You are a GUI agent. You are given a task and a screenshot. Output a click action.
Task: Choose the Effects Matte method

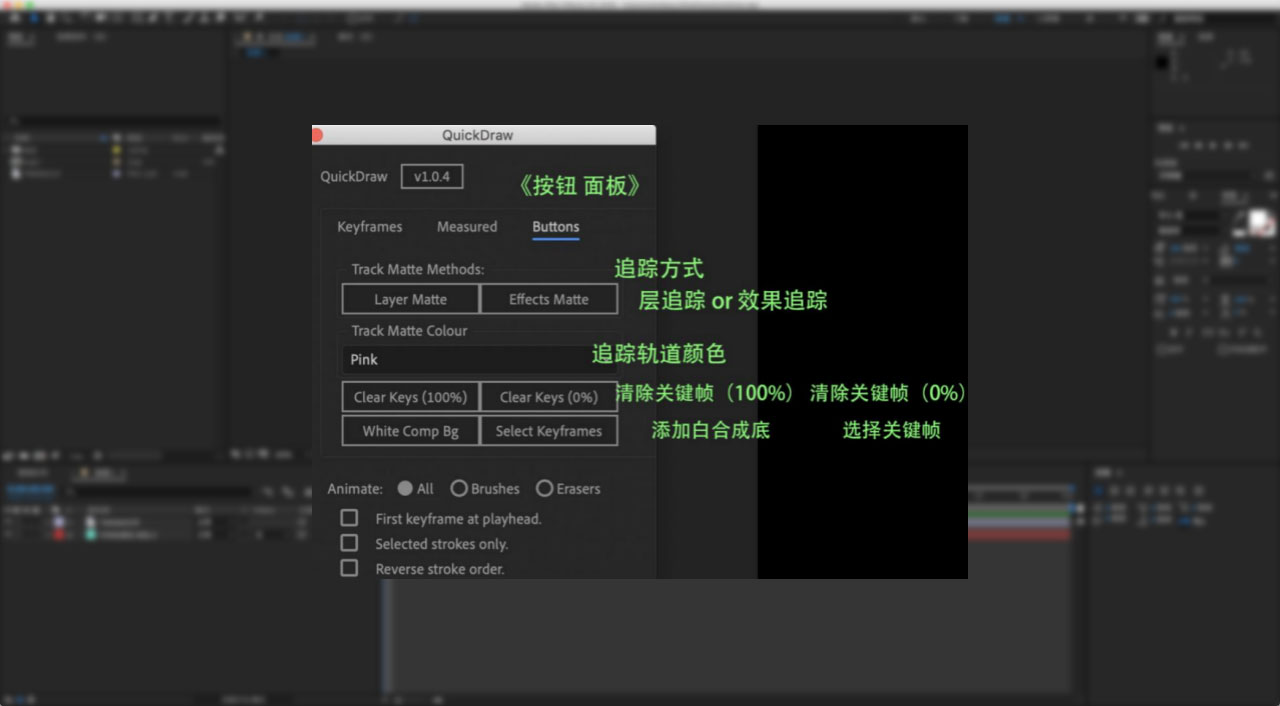(x=549, y=299)
